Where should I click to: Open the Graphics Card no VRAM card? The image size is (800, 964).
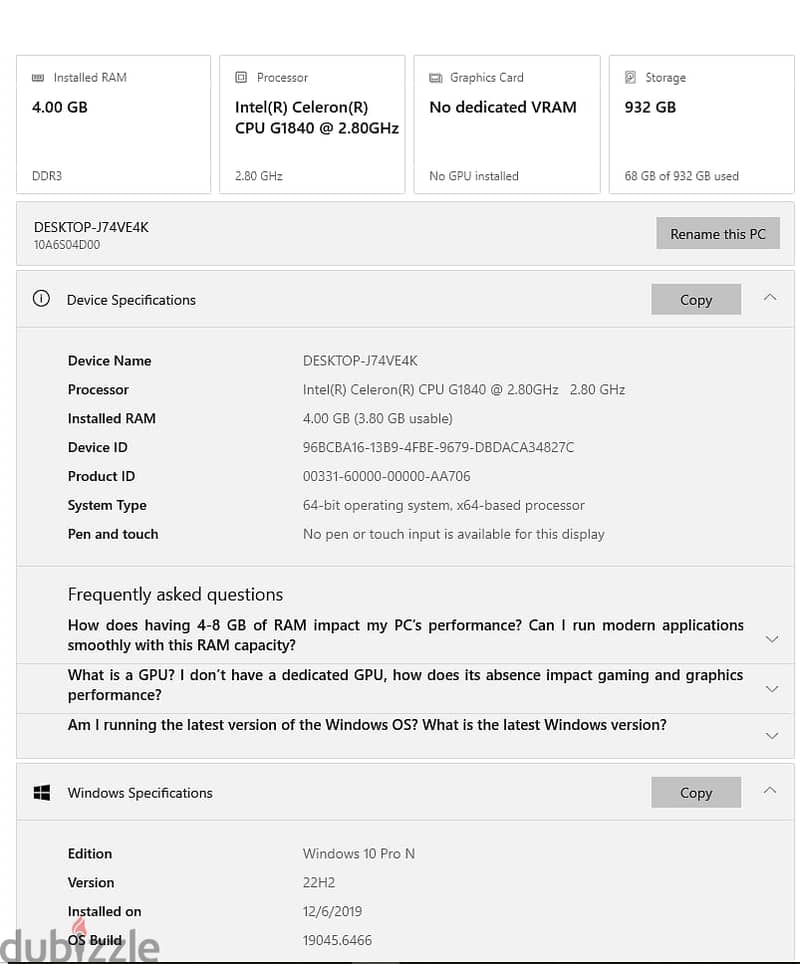point(507,125)
